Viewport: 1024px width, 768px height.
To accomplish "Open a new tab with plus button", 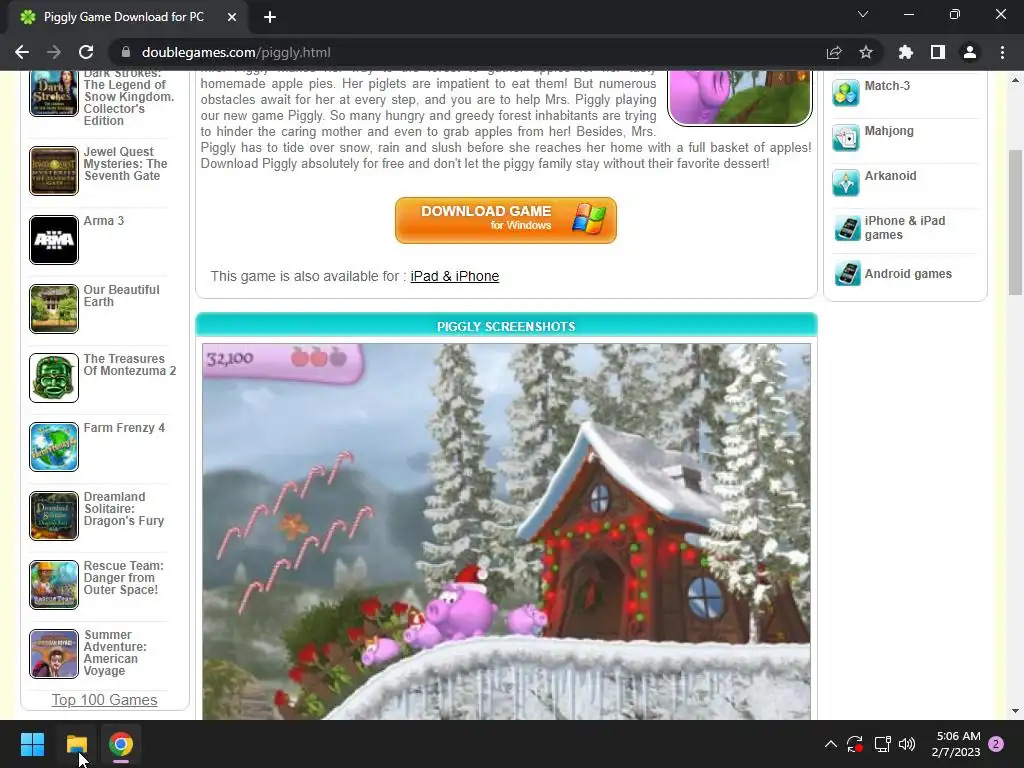I will [x=270, y=17].
